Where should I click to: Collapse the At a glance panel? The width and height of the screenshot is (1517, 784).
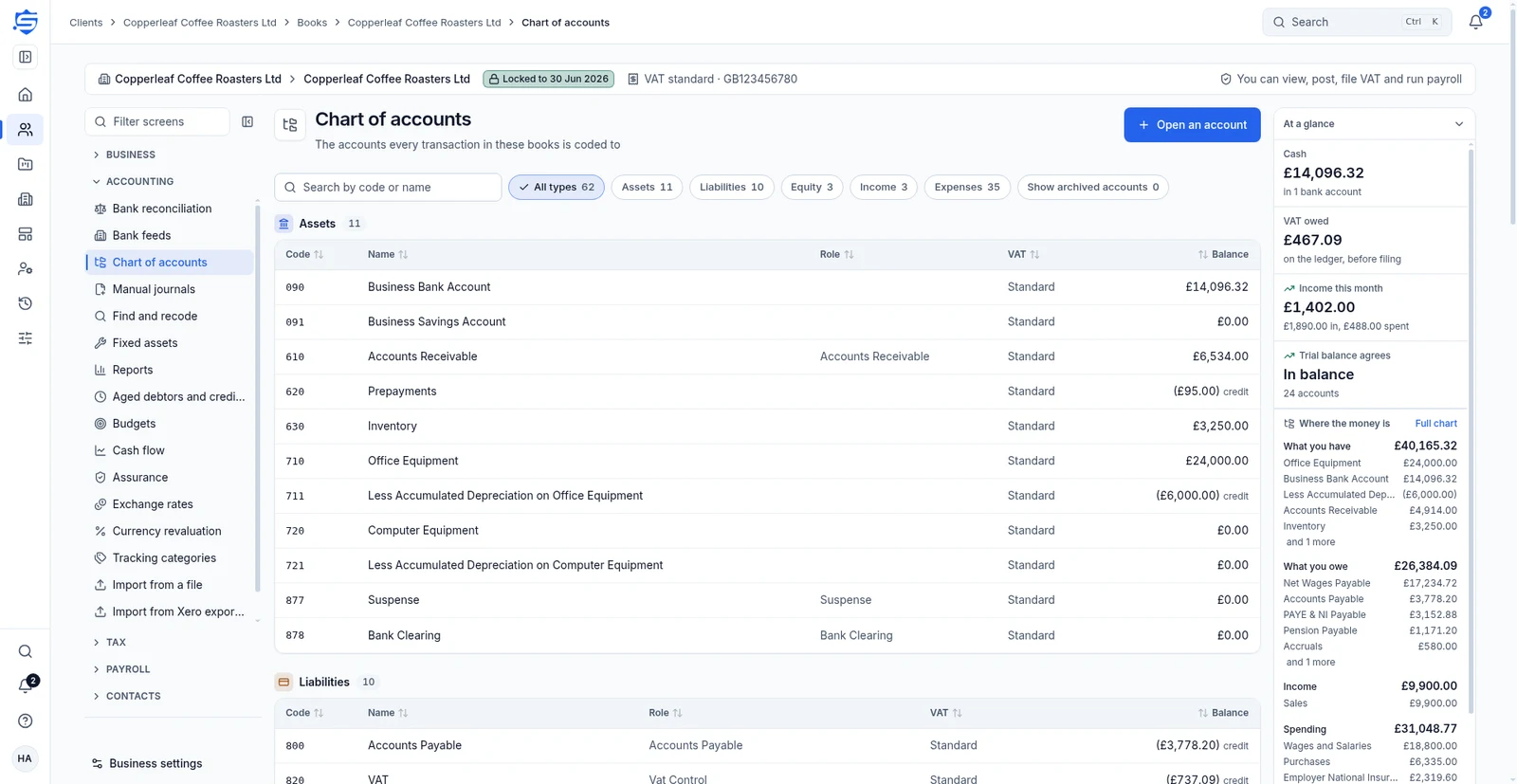coord(1459,124)
